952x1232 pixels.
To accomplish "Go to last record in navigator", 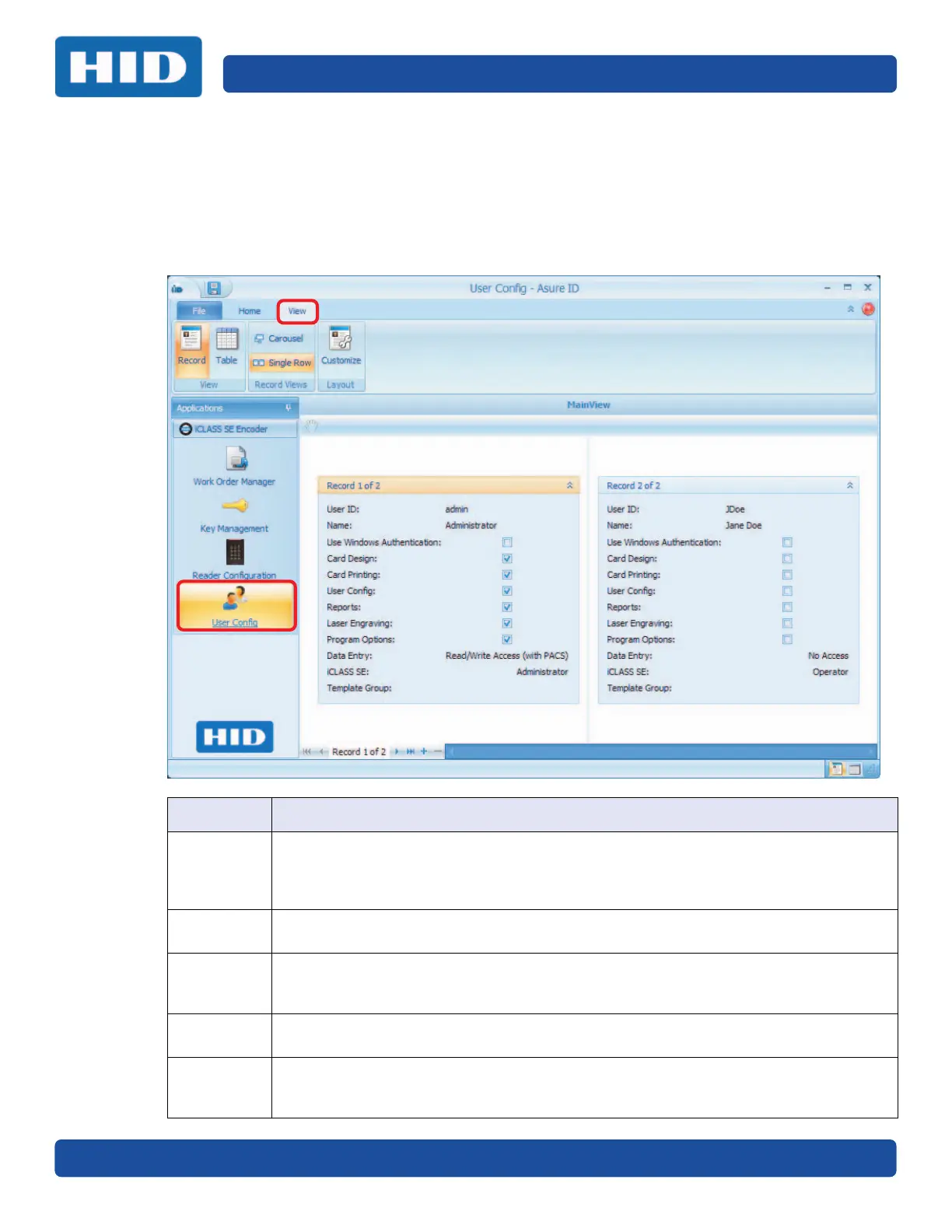I will click(411, 752).
